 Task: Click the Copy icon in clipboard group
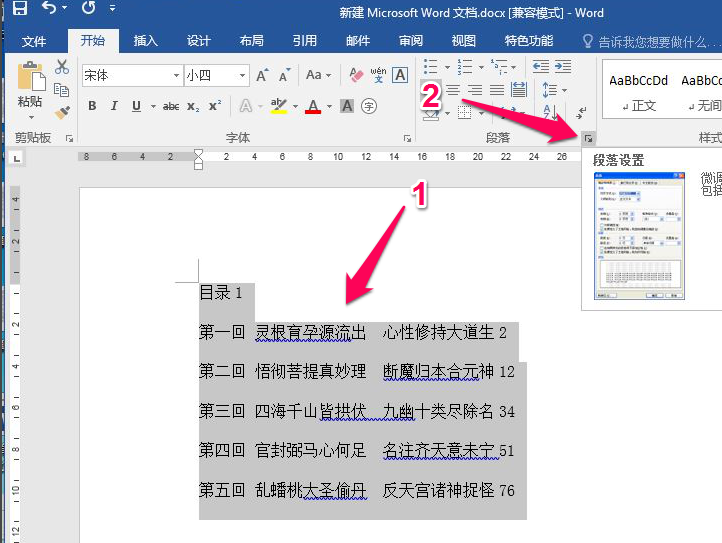point(62,90)
